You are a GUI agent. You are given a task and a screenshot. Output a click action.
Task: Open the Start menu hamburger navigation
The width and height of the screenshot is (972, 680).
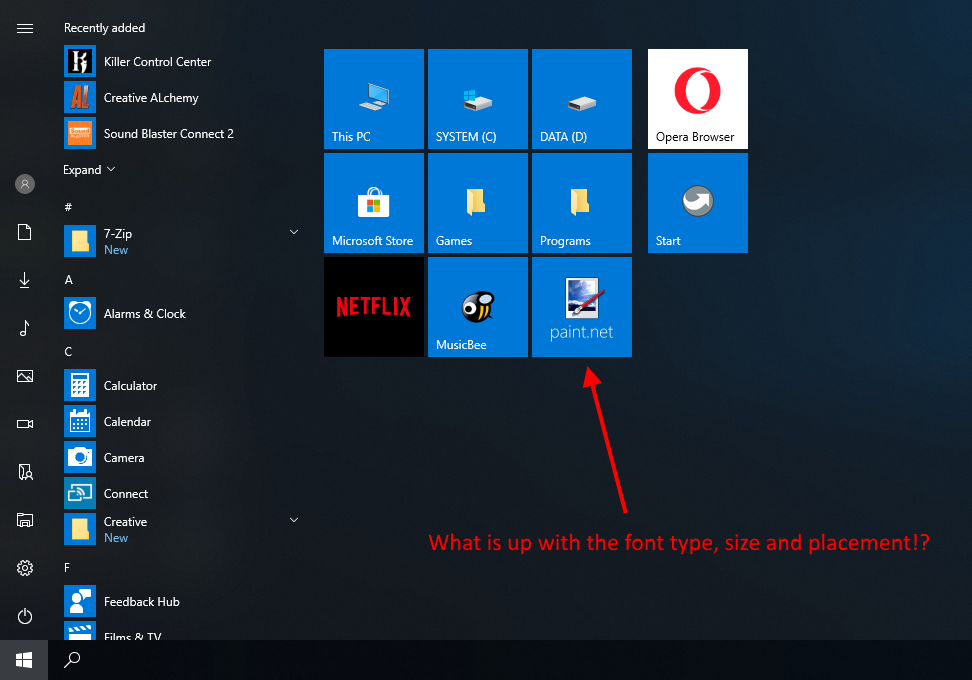click(x=24, y=28)
